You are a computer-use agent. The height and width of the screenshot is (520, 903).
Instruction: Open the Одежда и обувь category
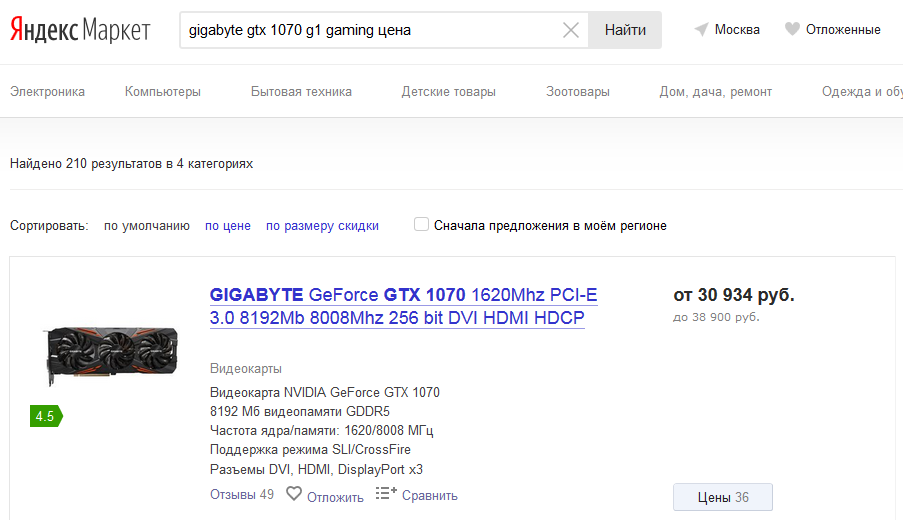click(862, 92)
